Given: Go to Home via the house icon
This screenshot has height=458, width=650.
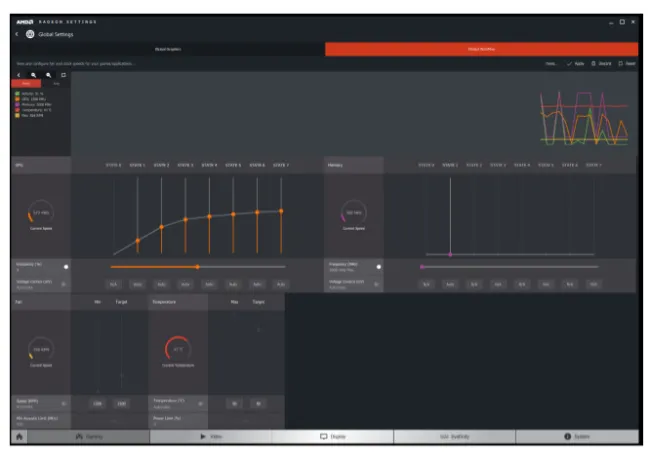Looking at the screenshot, I should [x=18, y=437].
